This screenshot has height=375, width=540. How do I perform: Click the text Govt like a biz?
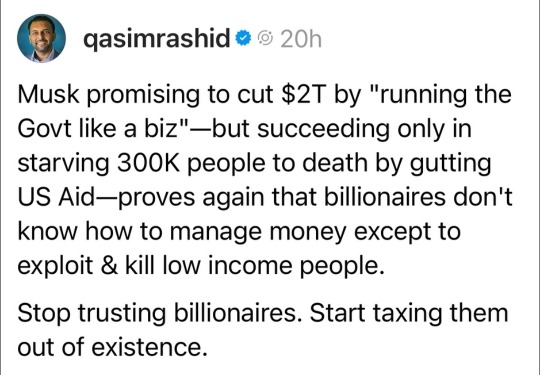coord(97,129)
